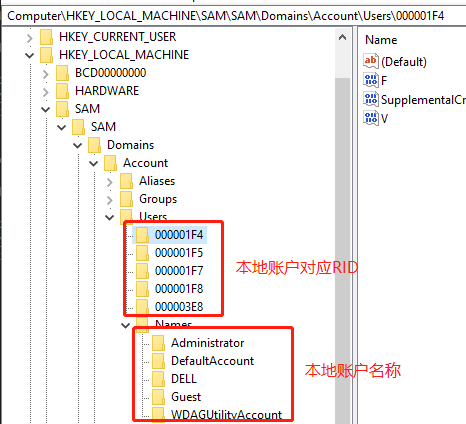Select the DefaultAccount name key
This screenshot has width=466, height=424.
click(x=212, y=361)
